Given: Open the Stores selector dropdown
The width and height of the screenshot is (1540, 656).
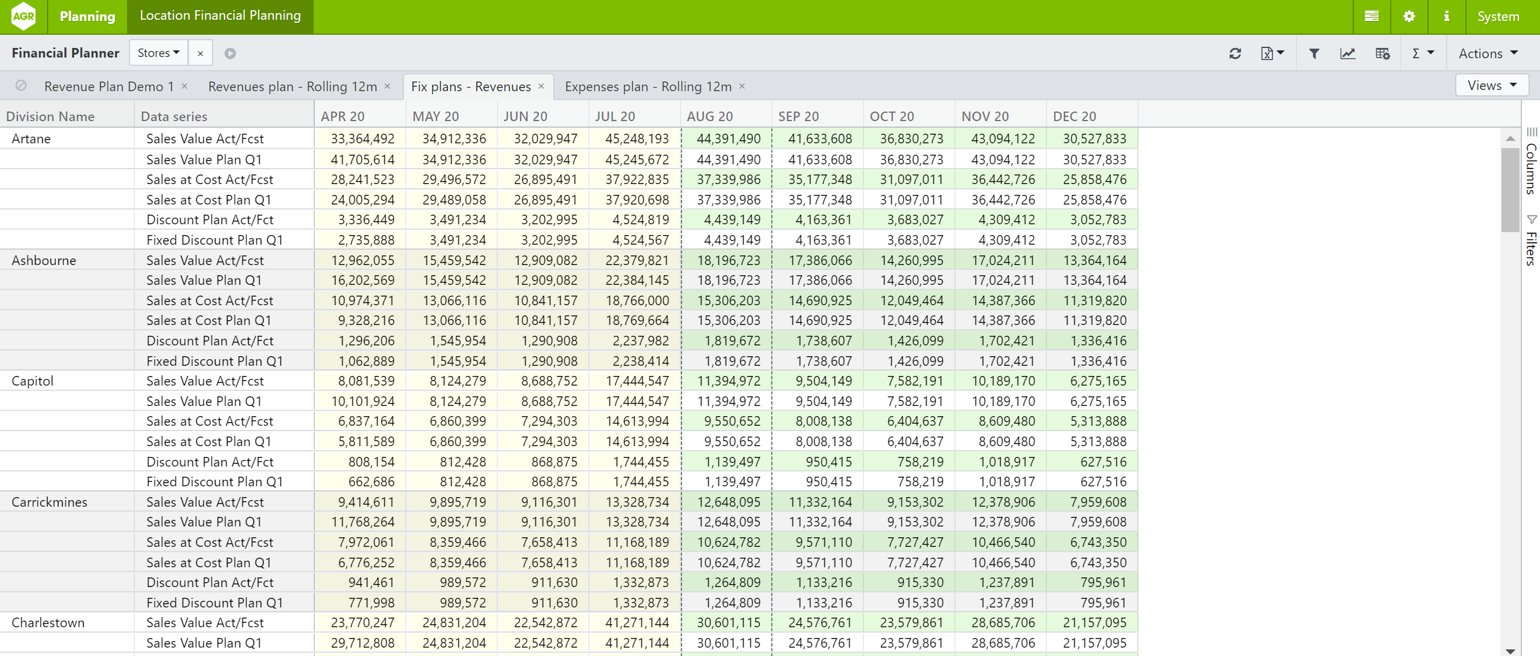Looking at the screenshot, I should [159, 53].
